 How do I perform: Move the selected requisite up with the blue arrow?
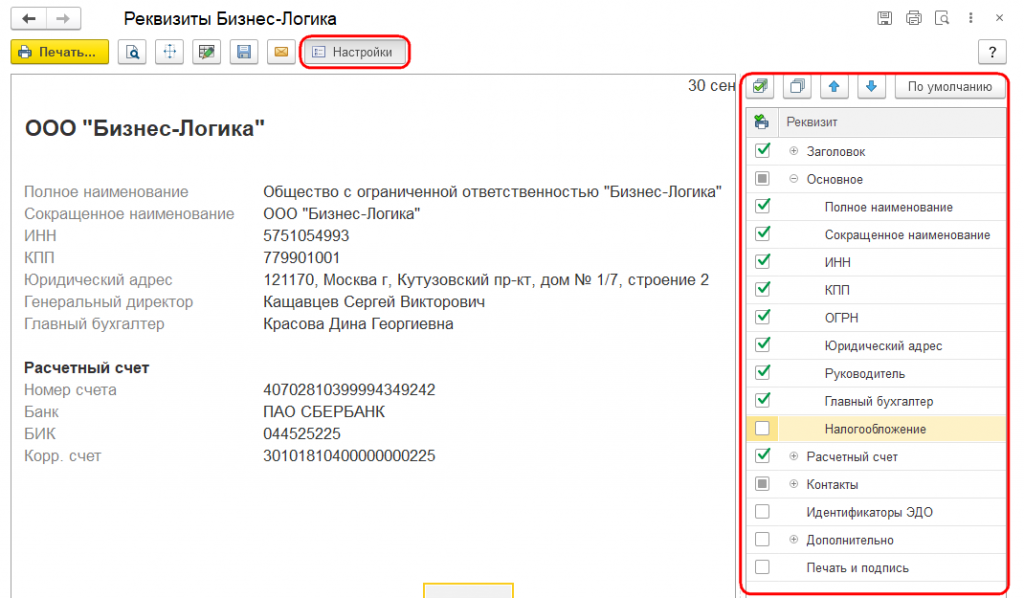click(834, 86)
